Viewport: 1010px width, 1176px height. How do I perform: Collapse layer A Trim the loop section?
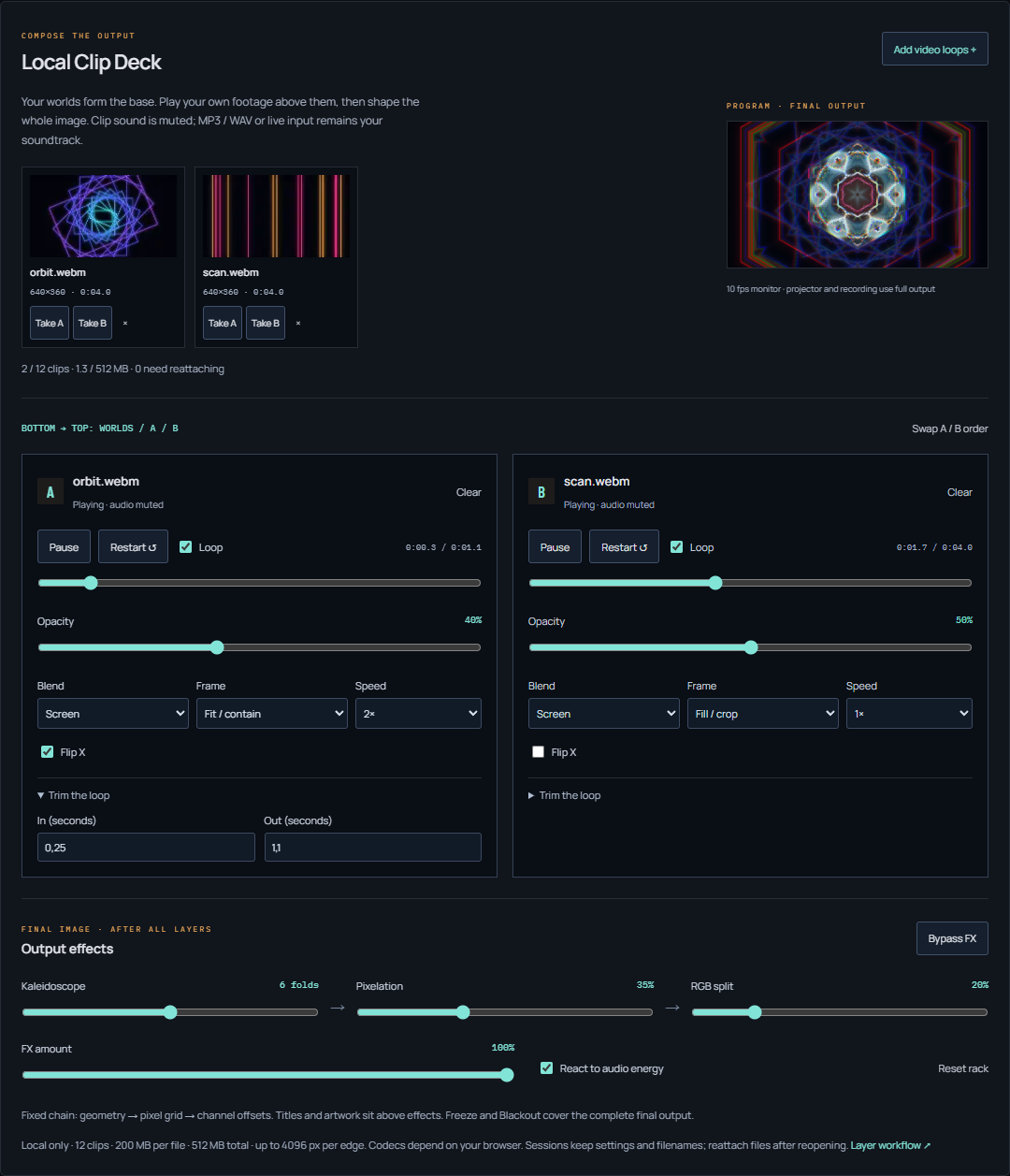[74, 795]
